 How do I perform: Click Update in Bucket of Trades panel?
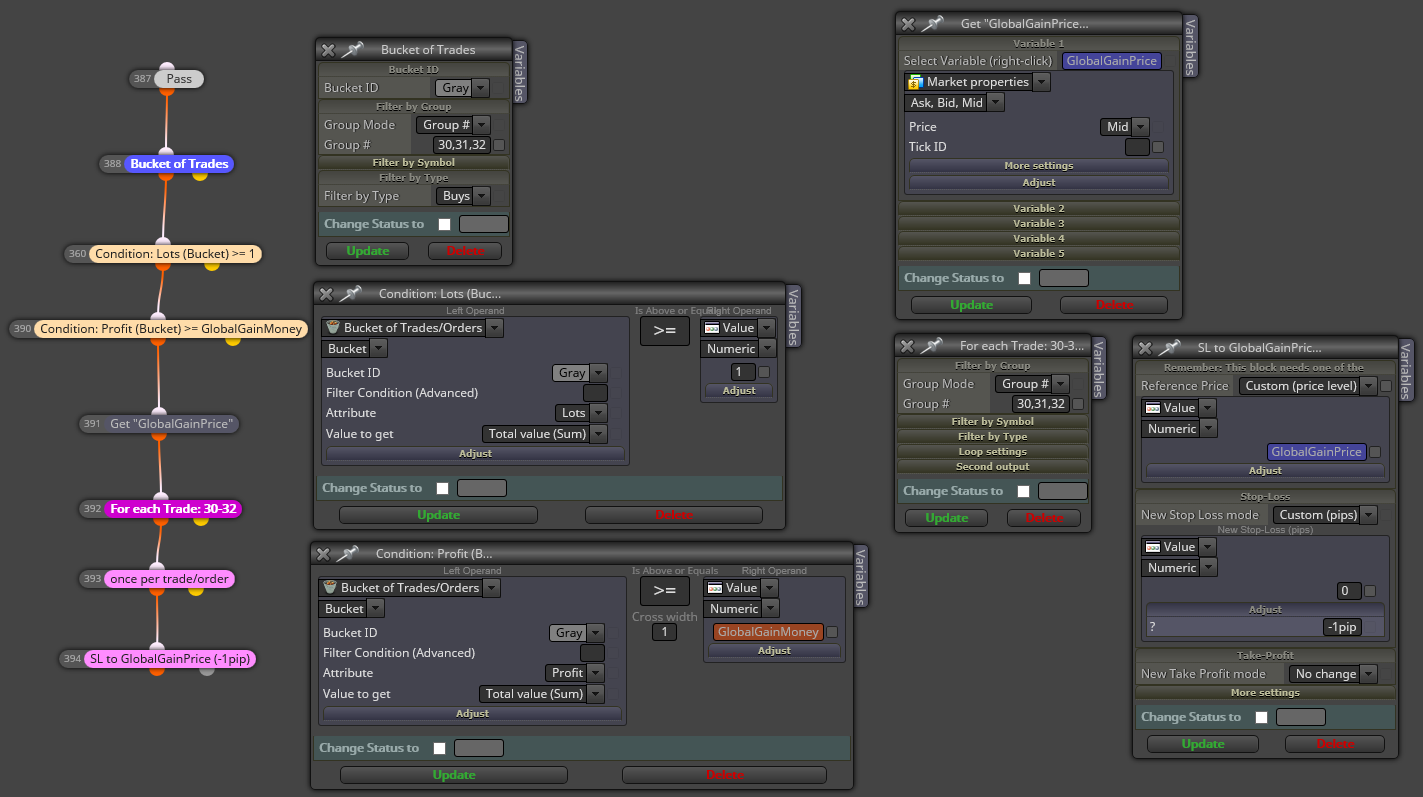368,251
